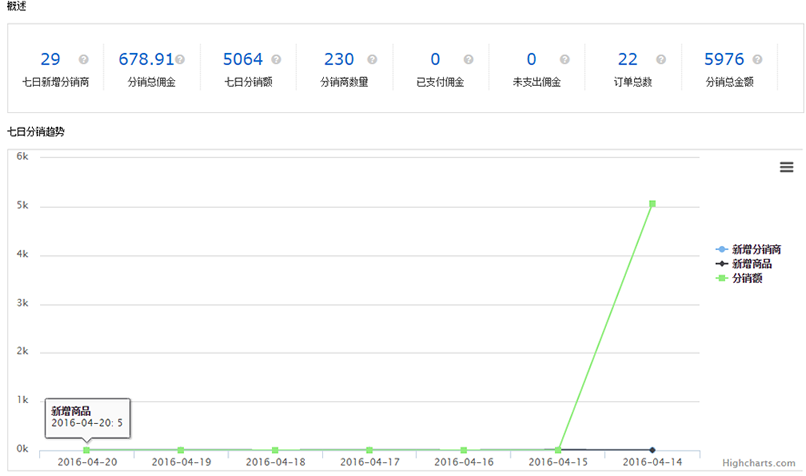The image size is (806, 476).
Task: Click help icon next to 分销商数量
Action: (x=372, y=60)
